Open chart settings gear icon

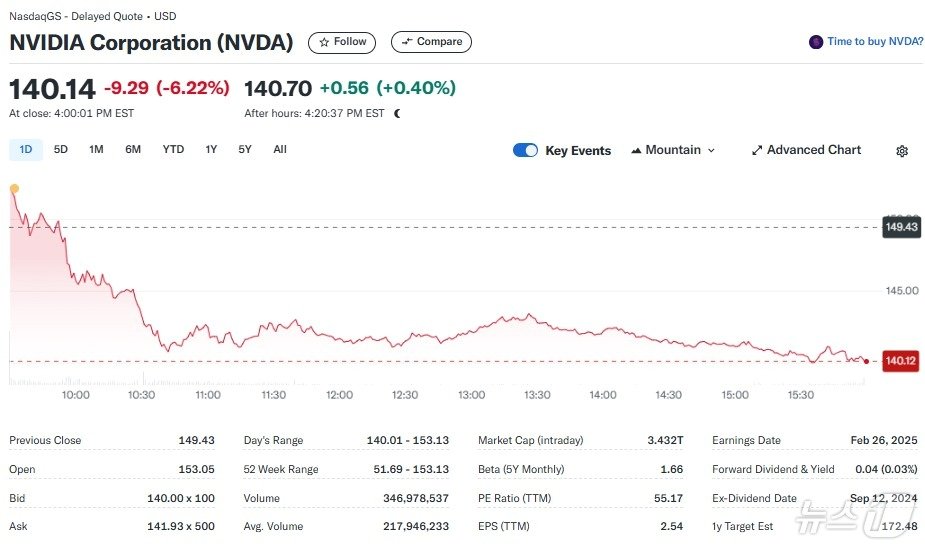point(902,151)
